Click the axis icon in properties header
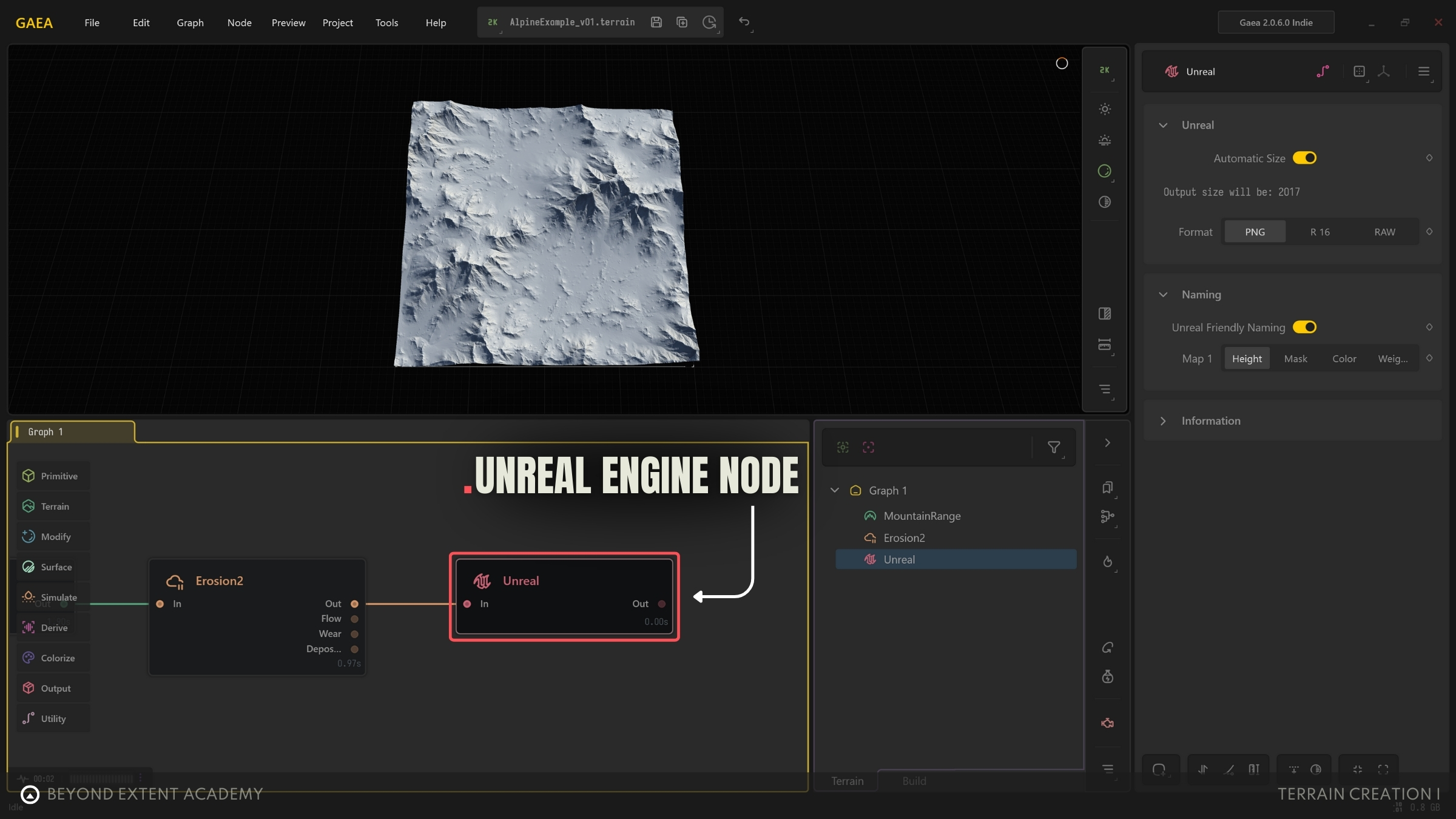Screen dimensions: 1456x819 tap(1383, 72)
